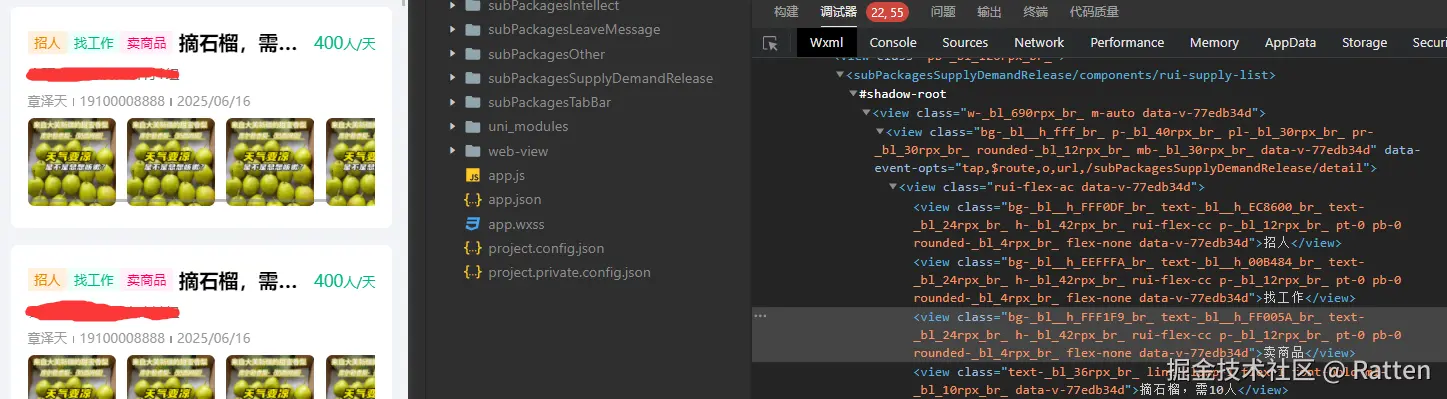Click the braces icon of project.private.config.json
The height and width of the screenshot is (399, 1447).
click(x=473, y=272)
